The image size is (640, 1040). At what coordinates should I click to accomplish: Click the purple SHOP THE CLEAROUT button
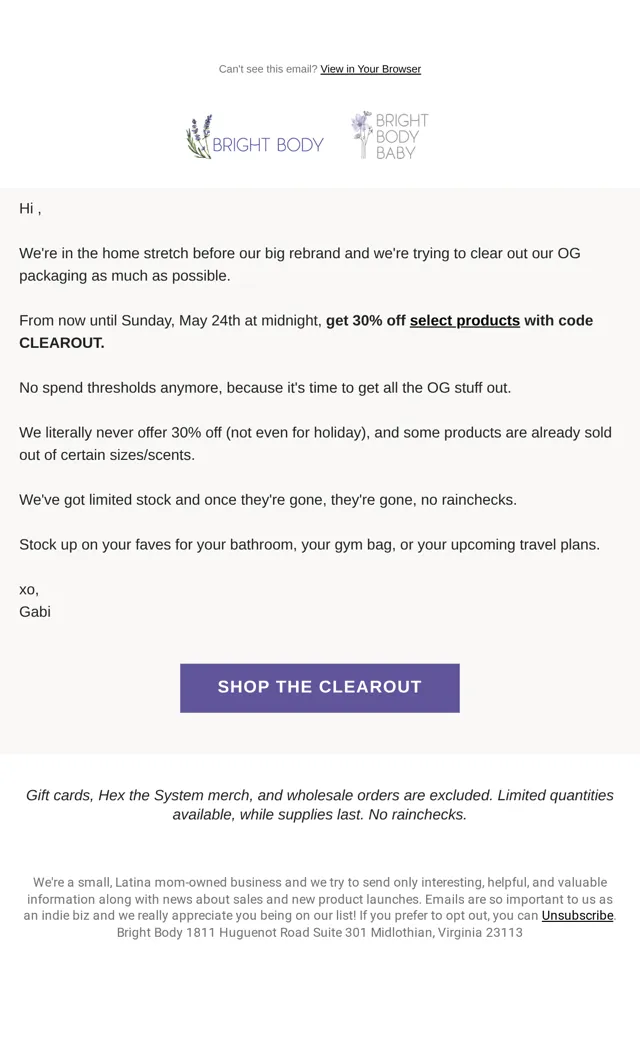tap(320, 688)
